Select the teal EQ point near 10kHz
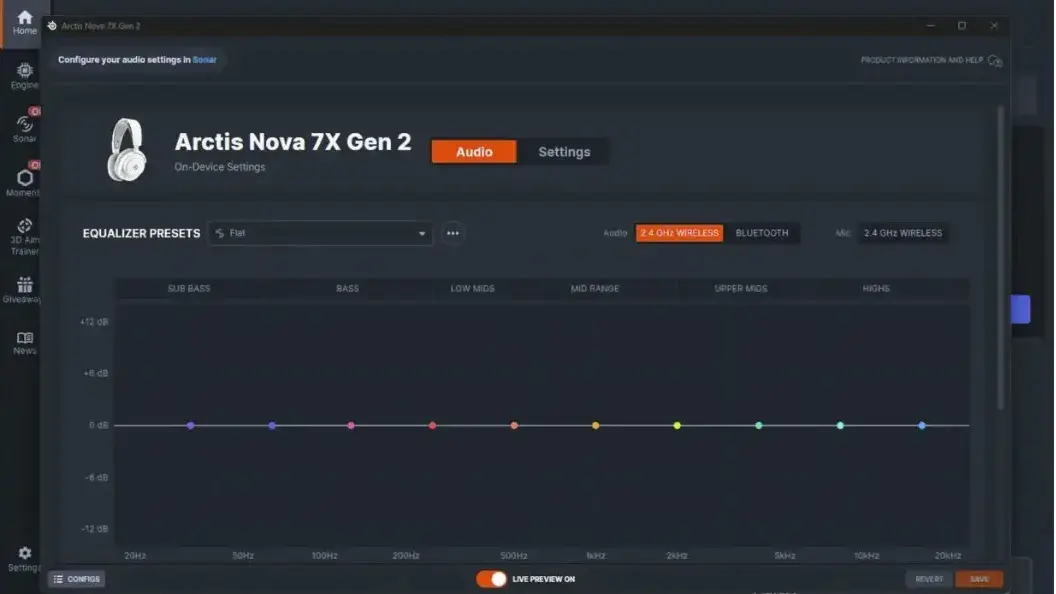 click(840, 426)
